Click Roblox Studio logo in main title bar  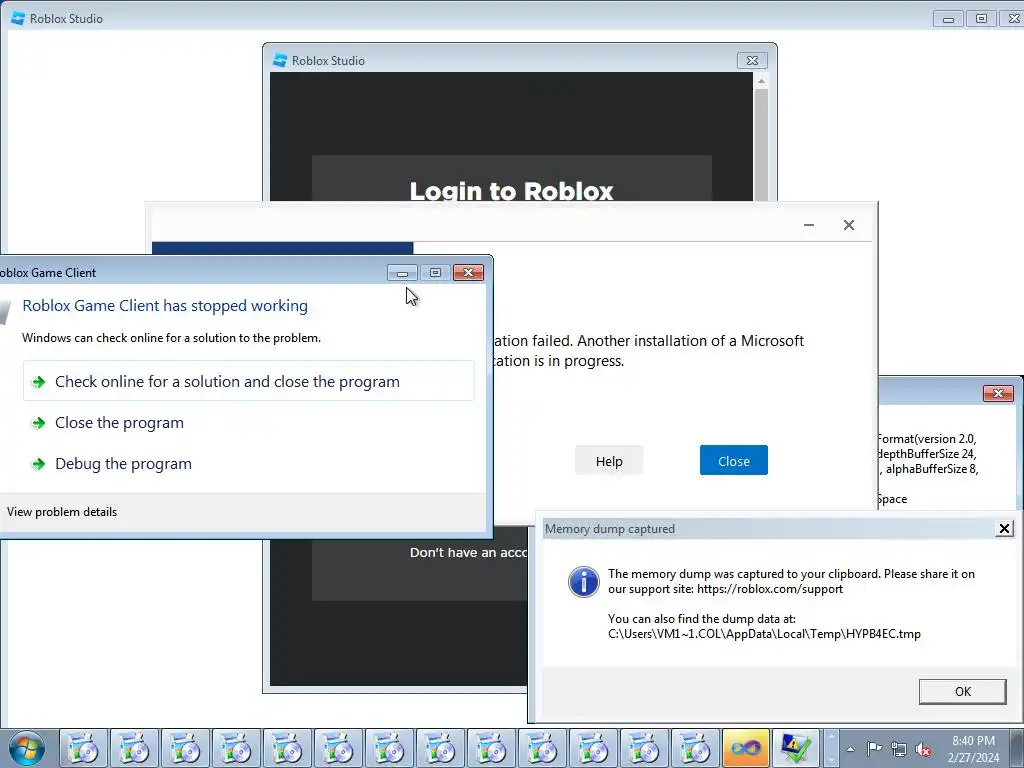(x=18, y=18)
